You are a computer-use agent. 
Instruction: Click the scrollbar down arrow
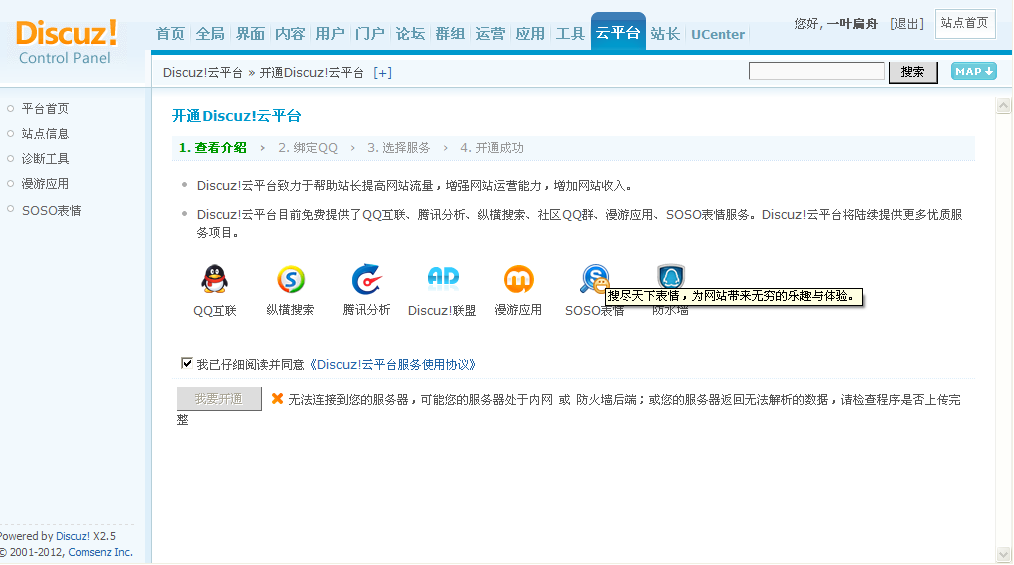tap(1004, 555)
